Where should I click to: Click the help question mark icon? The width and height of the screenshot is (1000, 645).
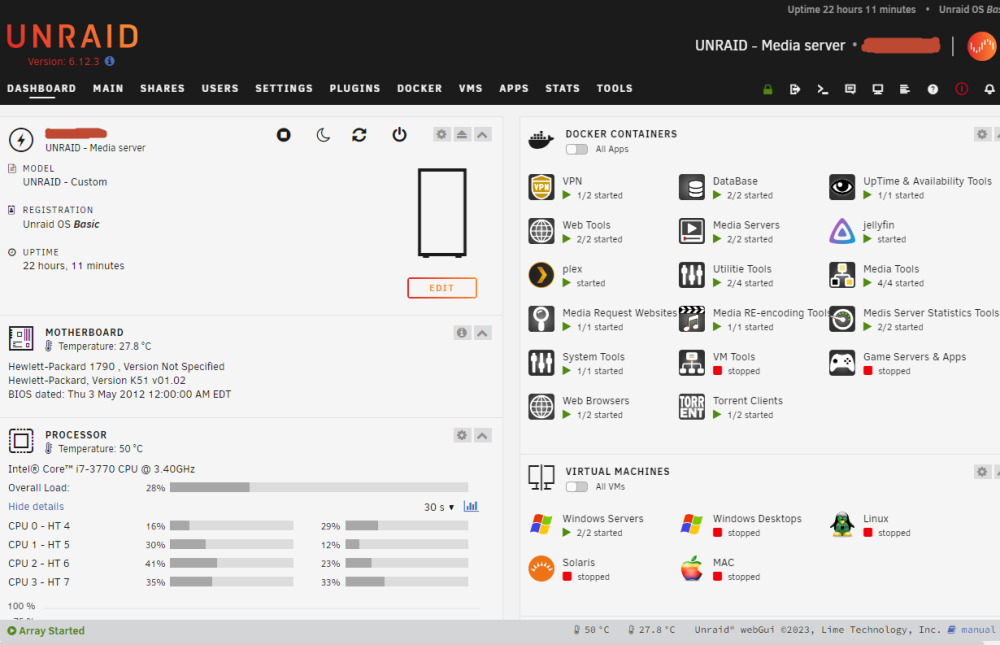pos(932,89)
